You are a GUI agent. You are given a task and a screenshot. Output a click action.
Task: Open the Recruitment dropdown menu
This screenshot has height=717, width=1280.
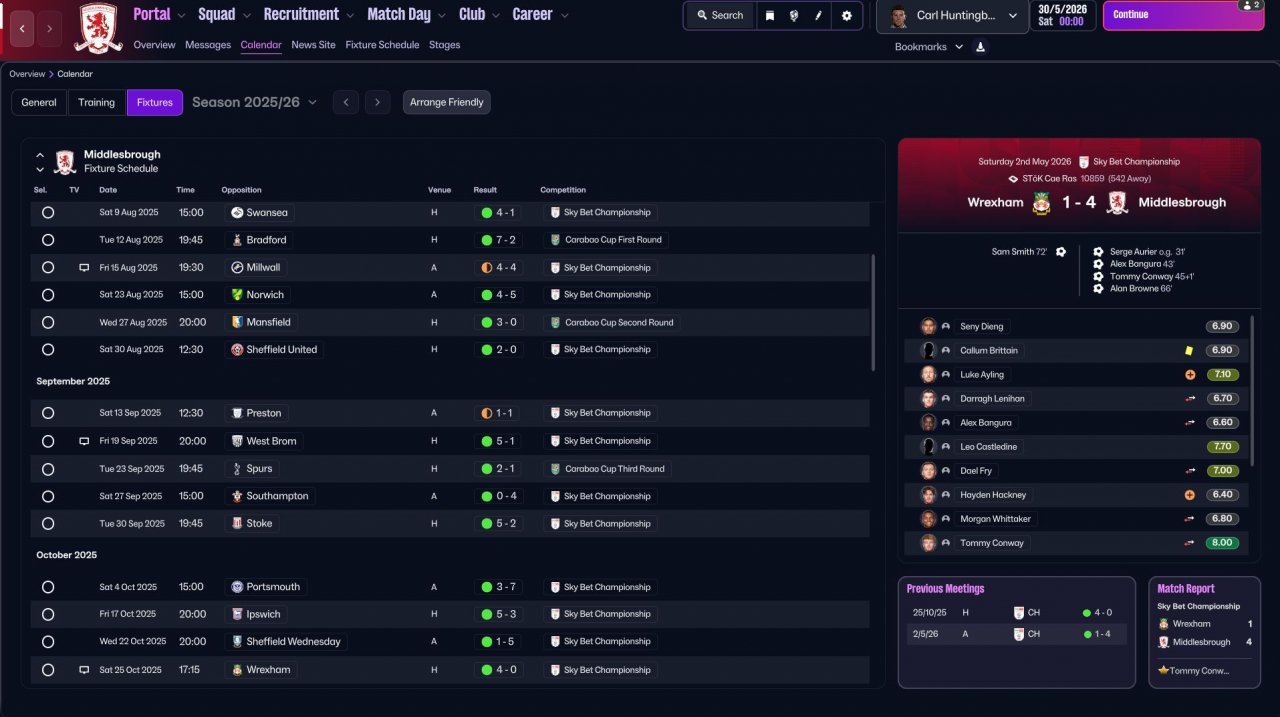pos(308,14)
